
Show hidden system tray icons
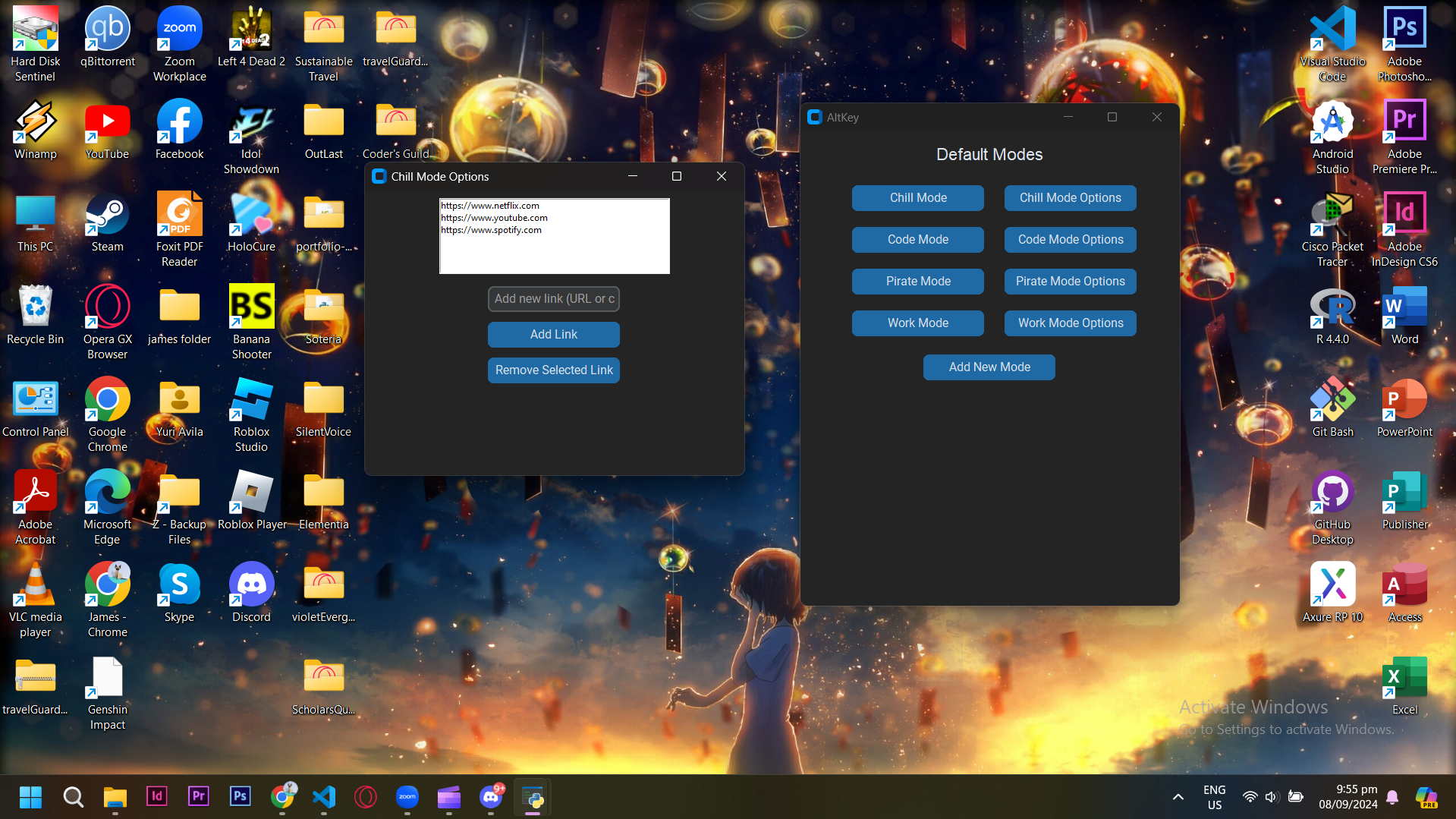point(1178,797)
